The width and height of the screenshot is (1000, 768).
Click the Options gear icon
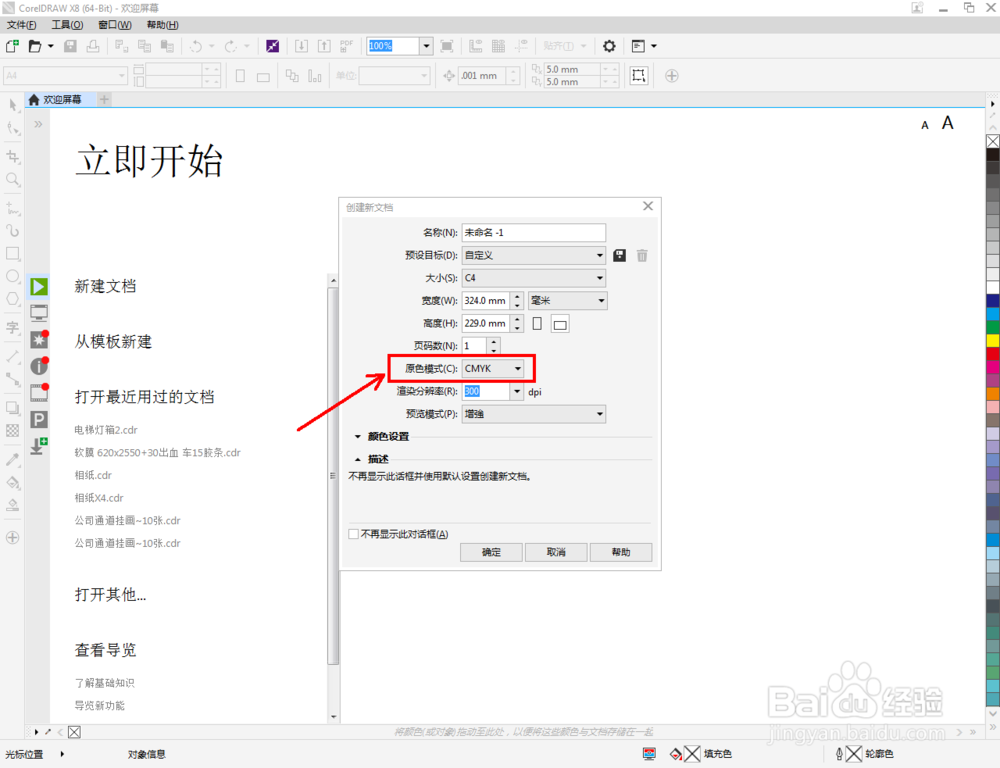(609, 46)
